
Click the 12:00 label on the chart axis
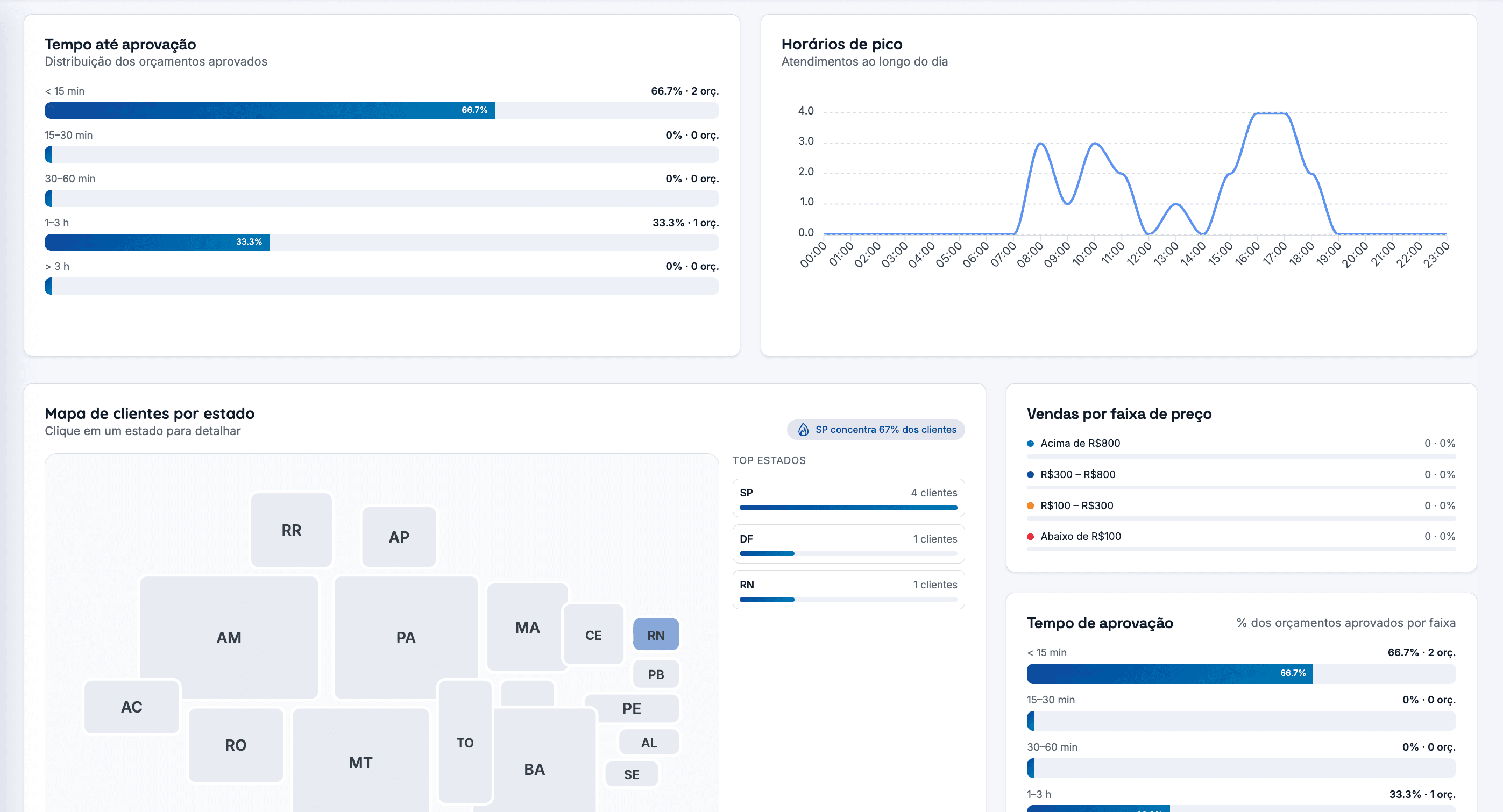1138,254
